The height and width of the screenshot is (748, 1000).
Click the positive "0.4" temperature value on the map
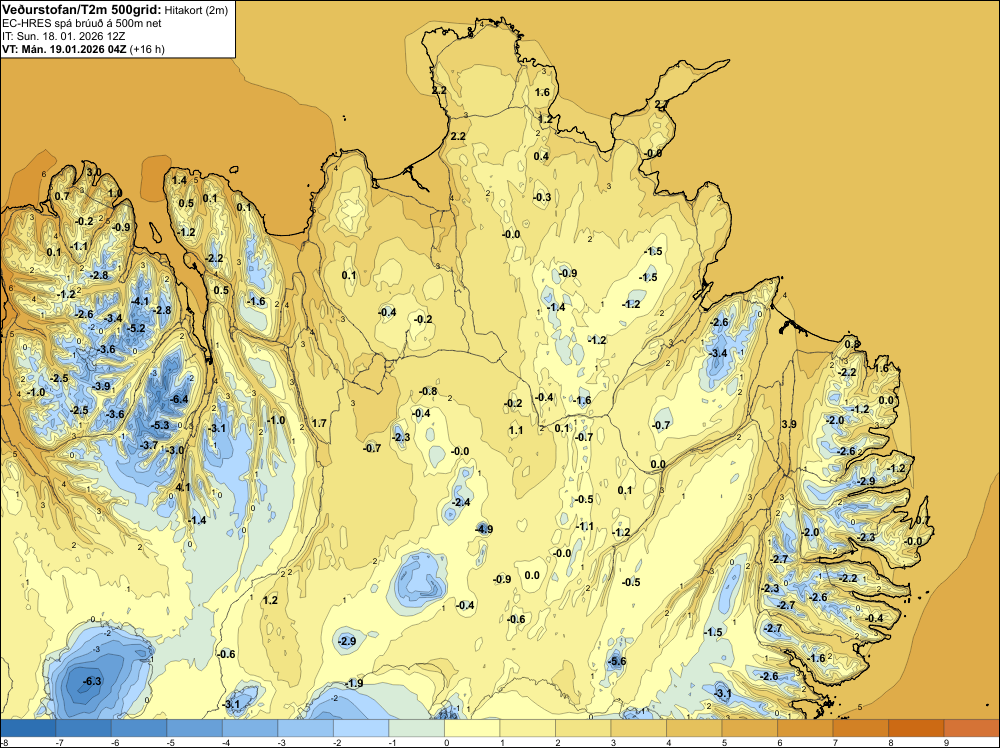[541, 156]
